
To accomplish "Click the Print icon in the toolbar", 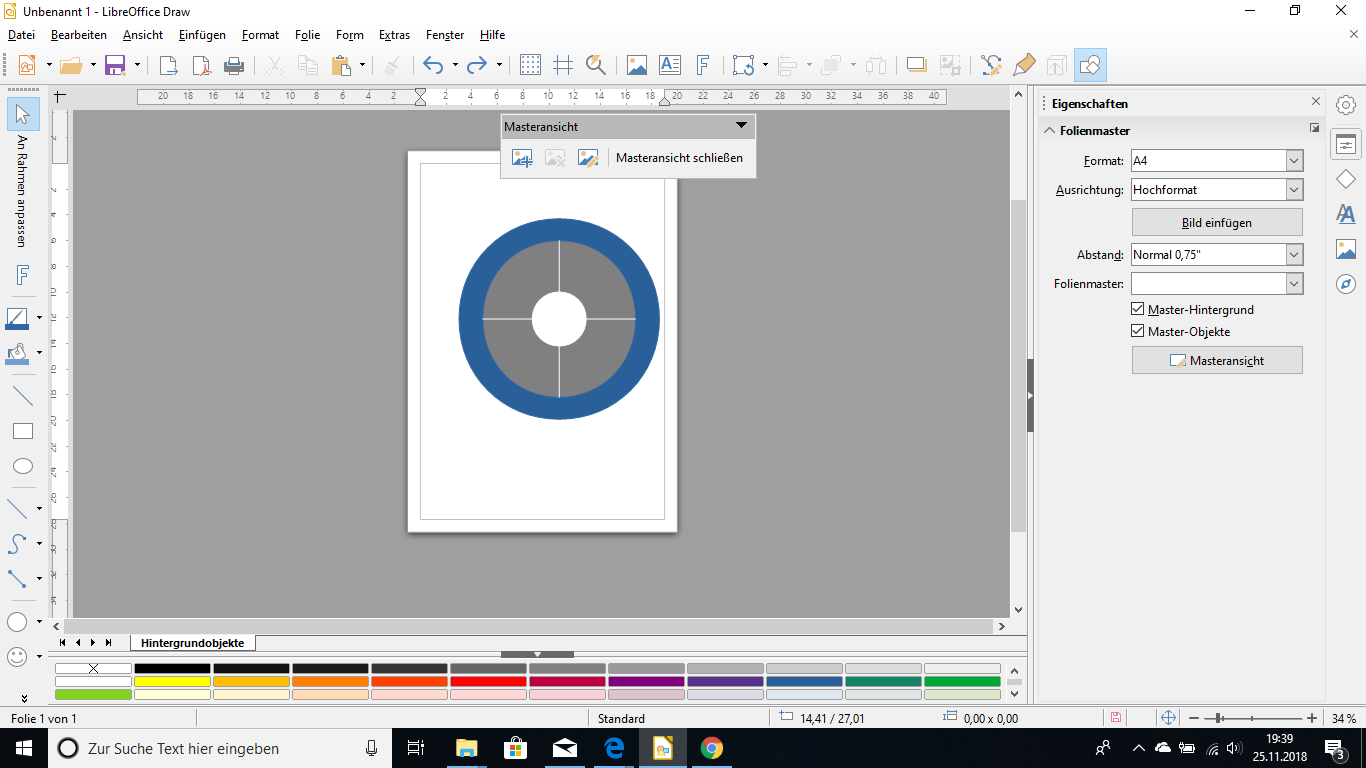I will 234,66.
